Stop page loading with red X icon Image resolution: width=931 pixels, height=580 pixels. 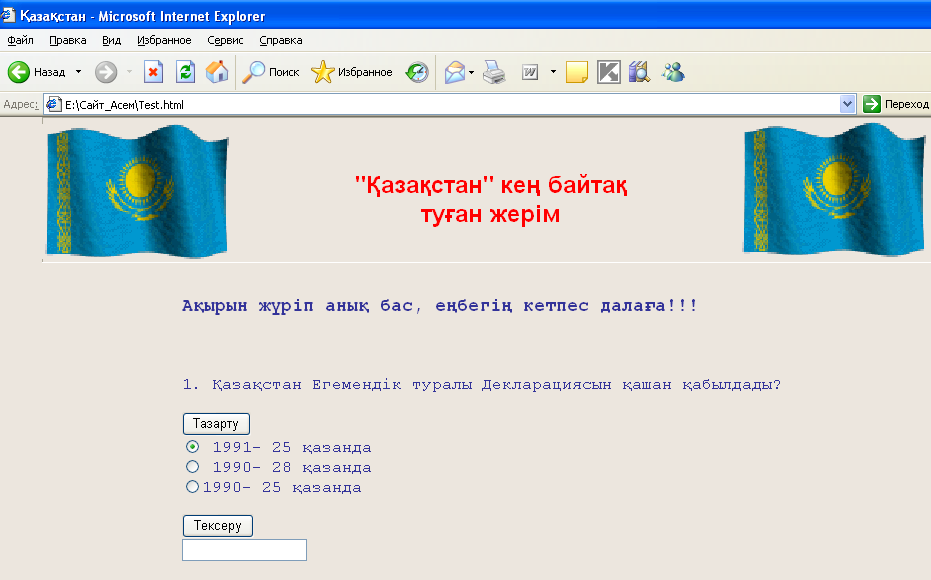click(153, 72)
